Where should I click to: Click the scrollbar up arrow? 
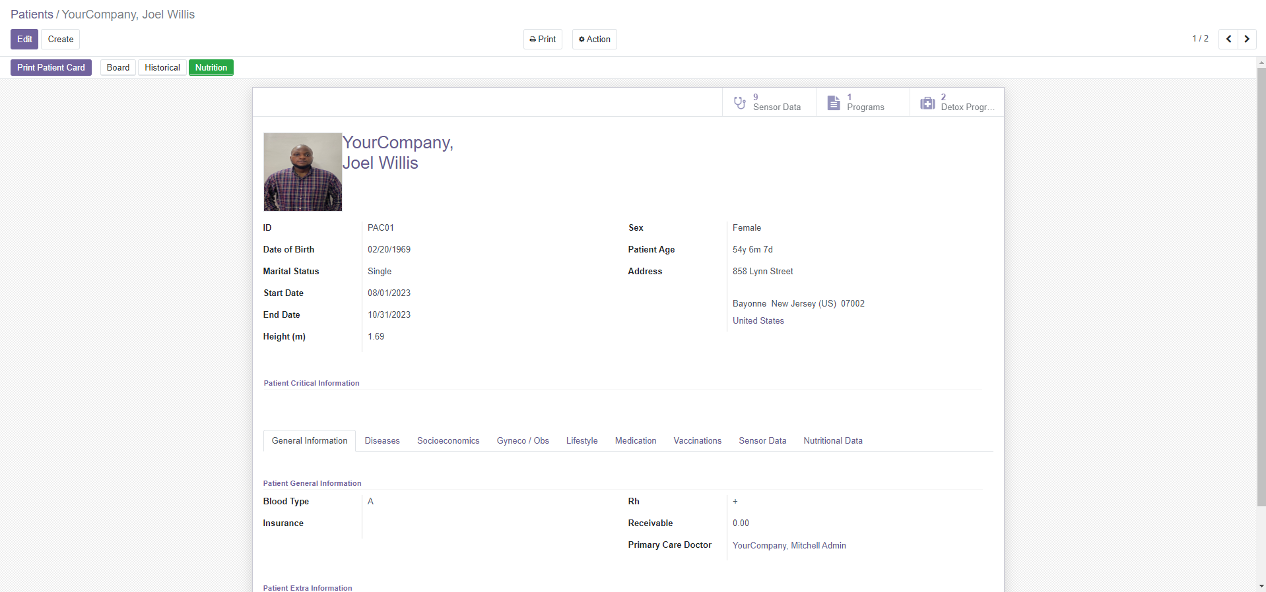[1261, 63]
